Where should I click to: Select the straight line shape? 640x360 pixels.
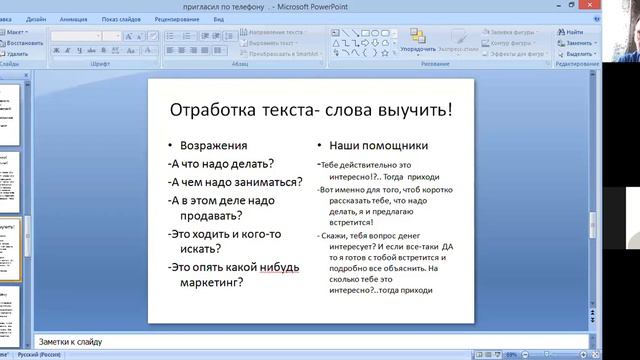click(346, 33)
